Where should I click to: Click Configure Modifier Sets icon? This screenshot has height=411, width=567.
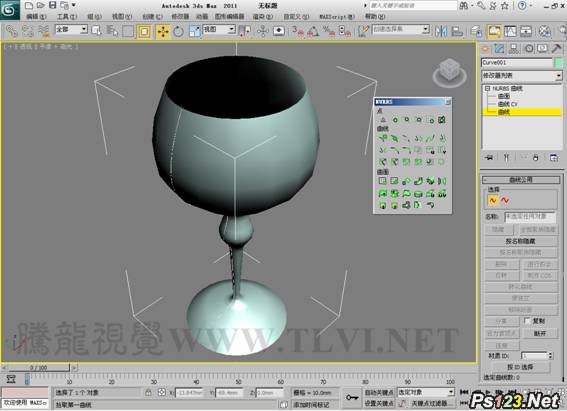pyautogui.click(x=554, y=158)
